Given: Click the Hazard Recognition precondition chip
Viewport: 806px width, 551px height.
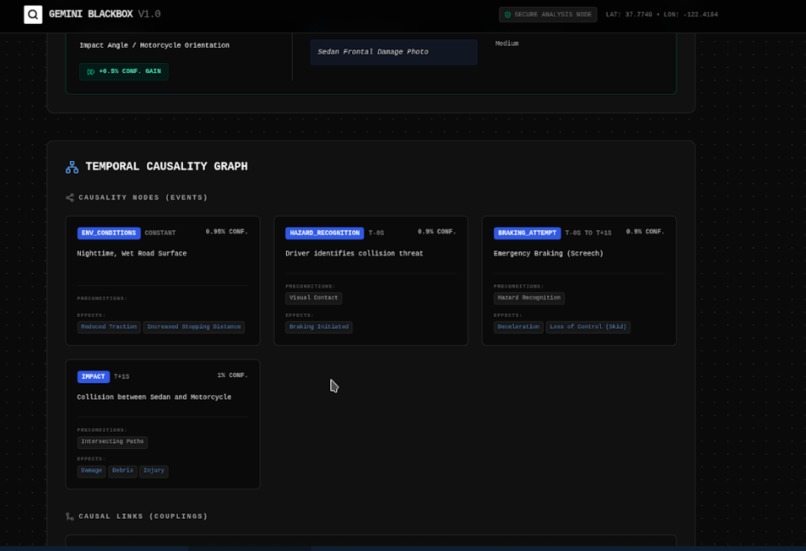Looking at the screenshot, I should click(529, 298).
